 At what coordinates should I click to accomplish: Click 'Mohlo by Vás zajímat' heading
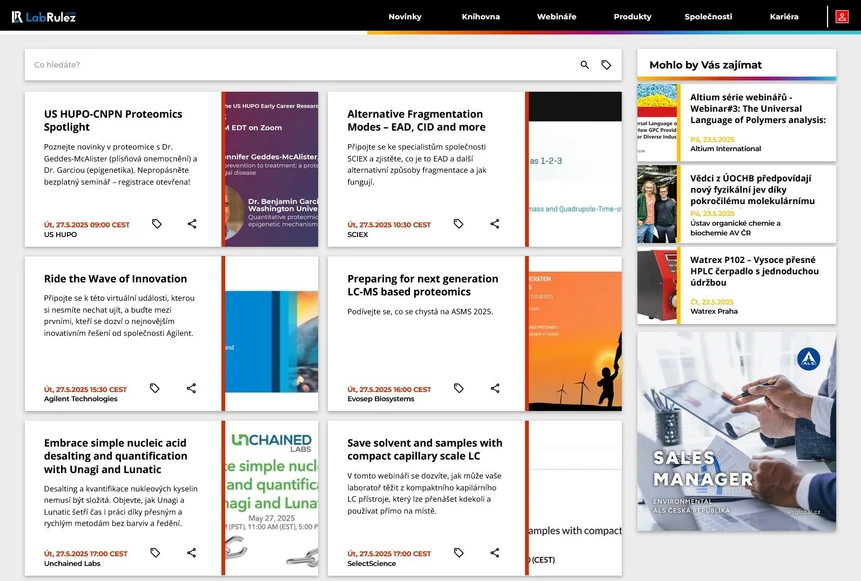(705, 65)
